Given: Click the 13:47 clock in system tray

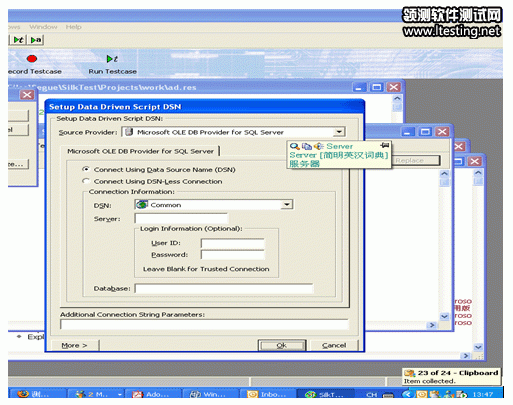Looking at the screenshot, I should 483,395.
